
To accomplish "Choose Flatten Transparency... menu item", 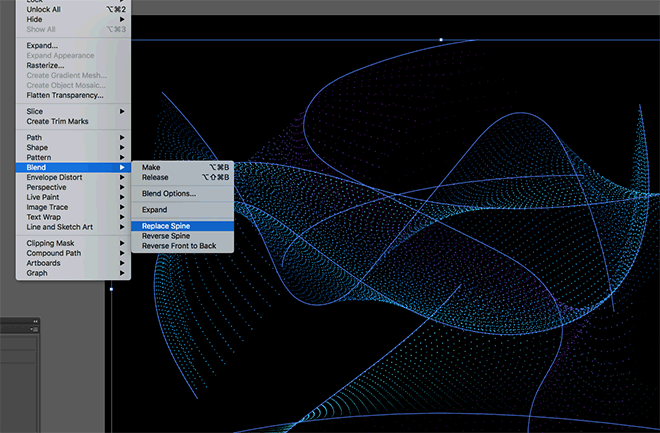I will pyautogui.click(x=65, y=95).
